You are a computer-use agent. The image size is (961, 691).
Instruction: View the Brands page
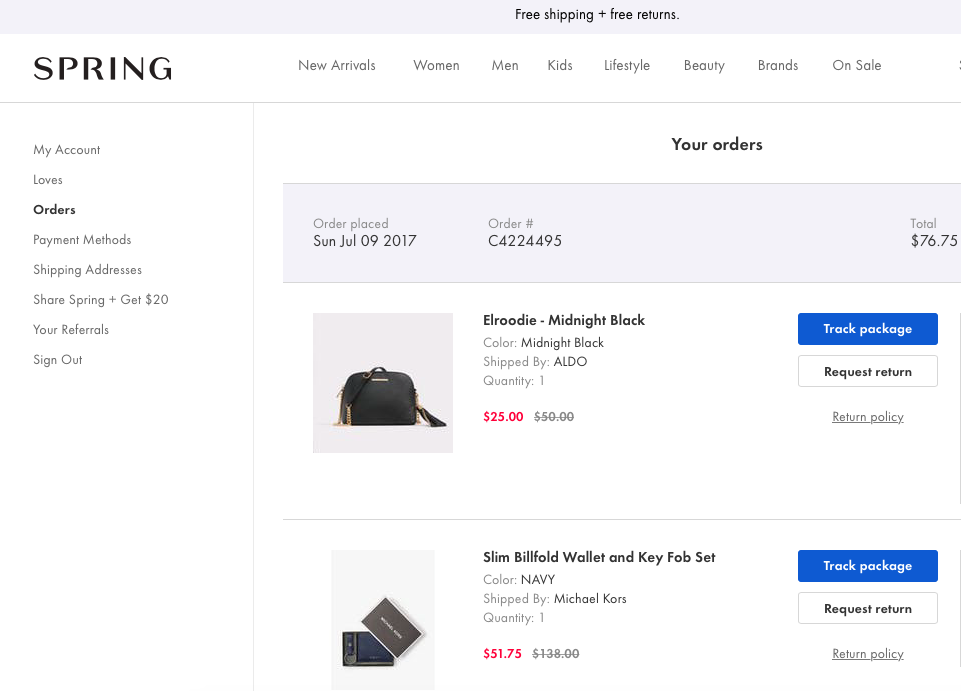(x=778, y=66)
